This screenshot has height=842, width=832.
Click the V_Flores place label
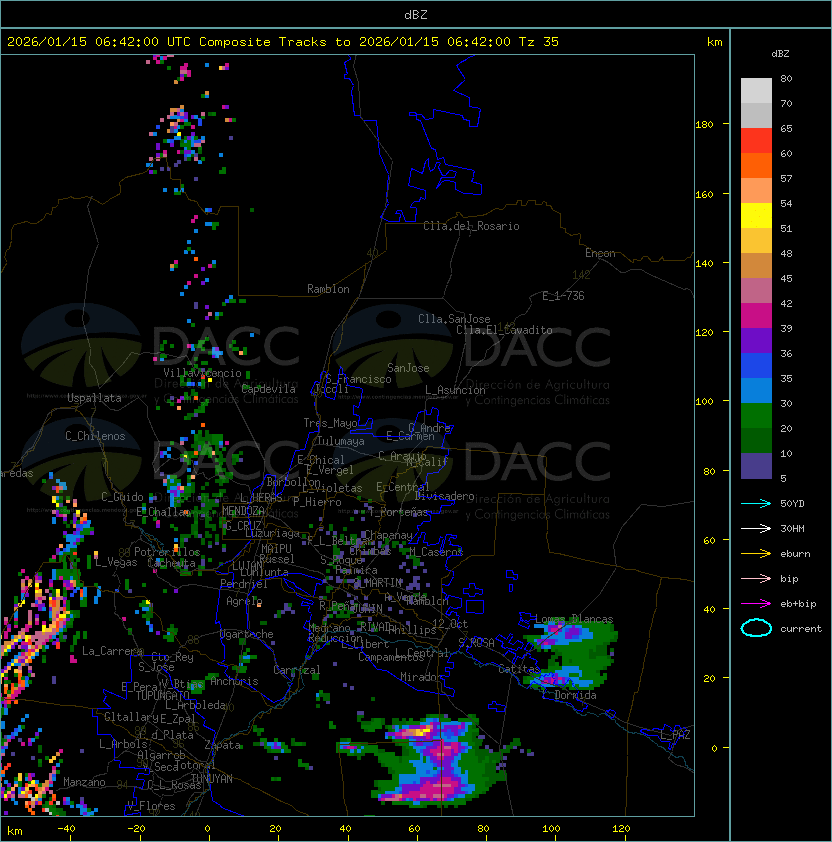[x=151, y=806]
